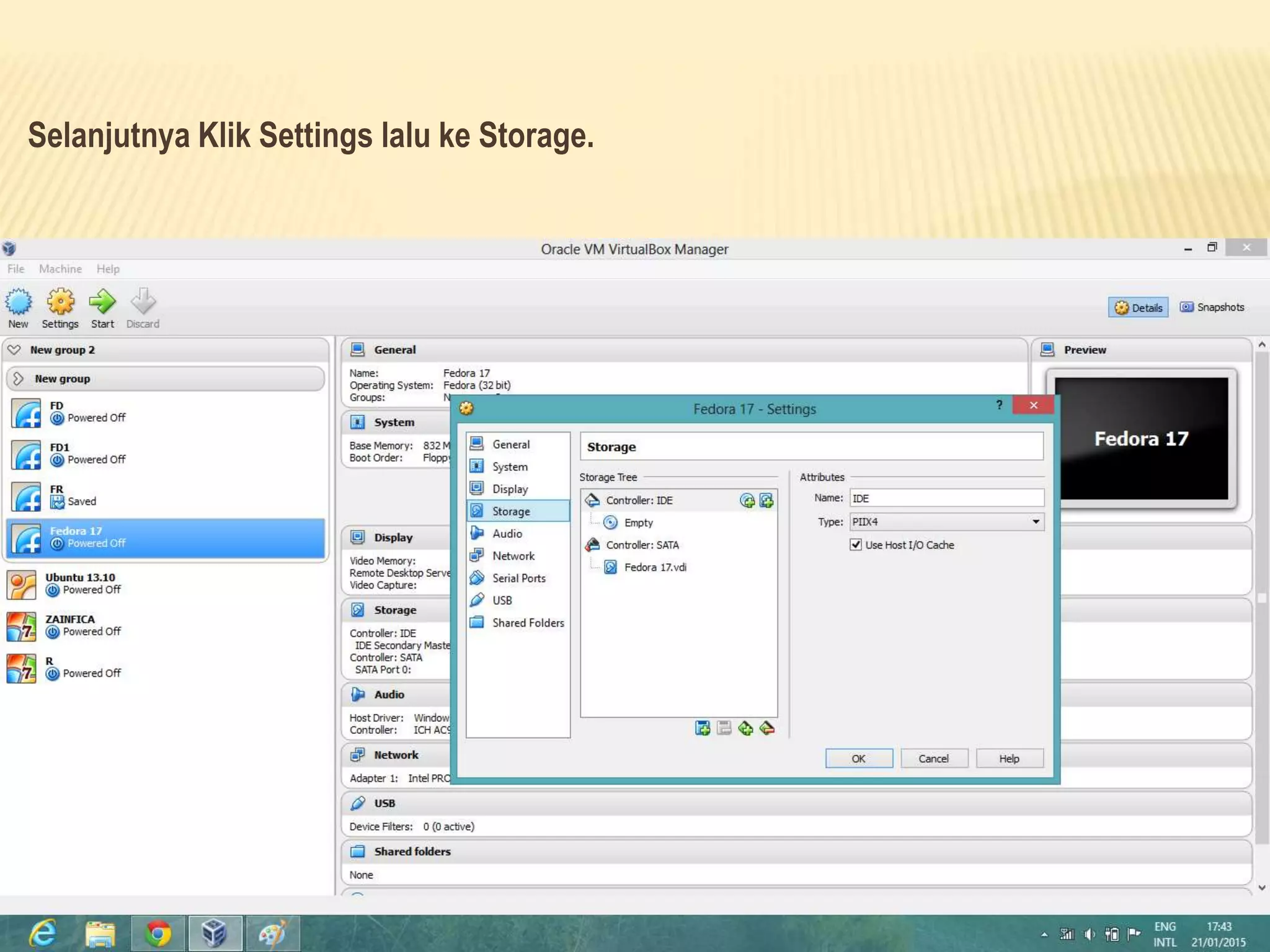Select Shared Folders in settings list

(x=518, y=623)
